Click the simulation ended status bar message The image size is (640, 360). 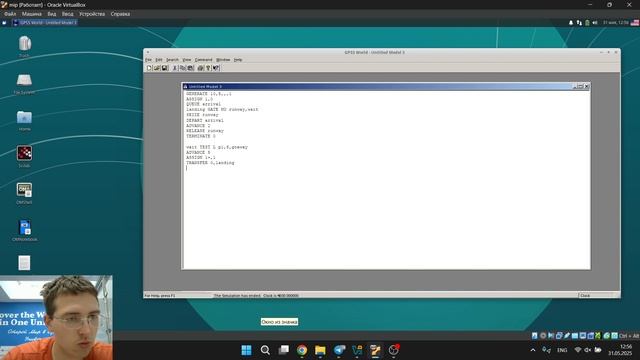click(x=256, y=296)
